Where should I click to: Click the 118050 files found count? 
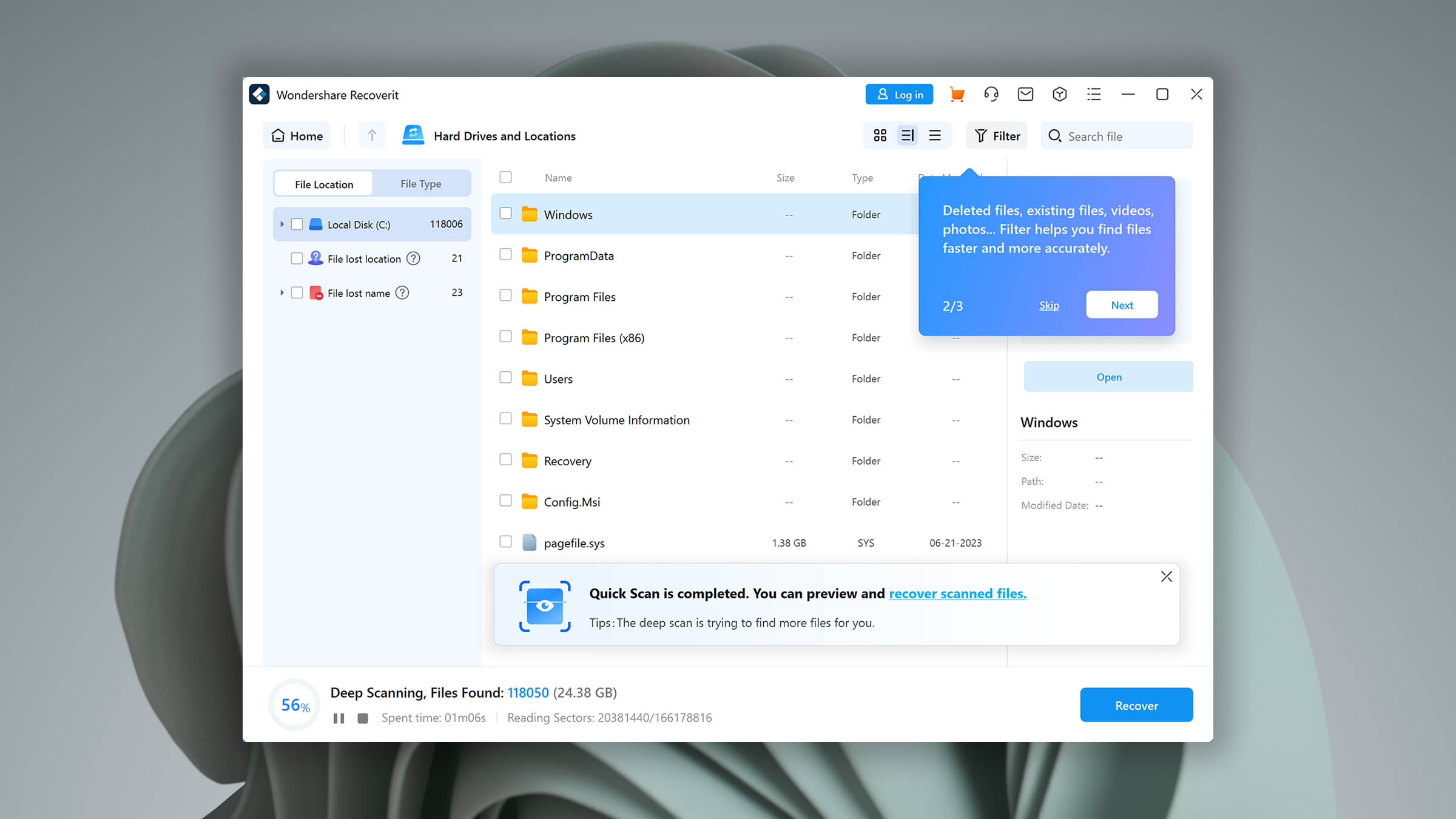[528, 693]
